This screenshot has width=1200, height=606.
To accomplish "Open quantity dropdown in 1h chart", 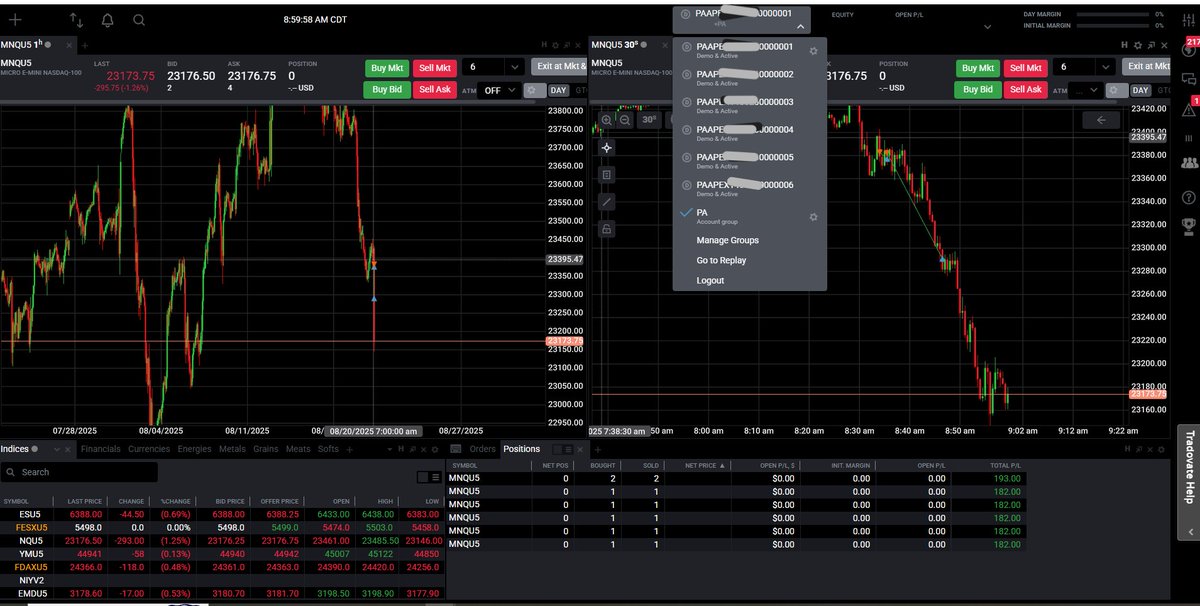I will click(x=514, y=67).
